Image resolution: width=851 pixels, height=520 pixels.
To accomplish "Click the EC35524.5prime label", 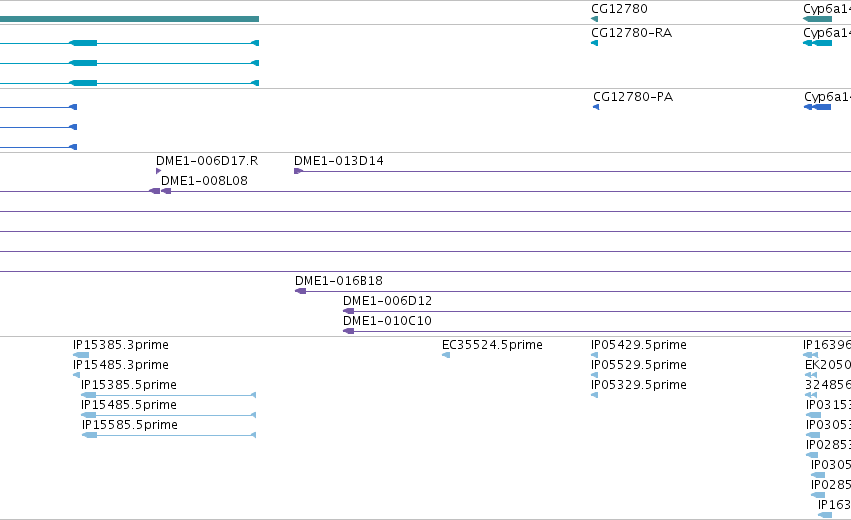I will [492, 345].
